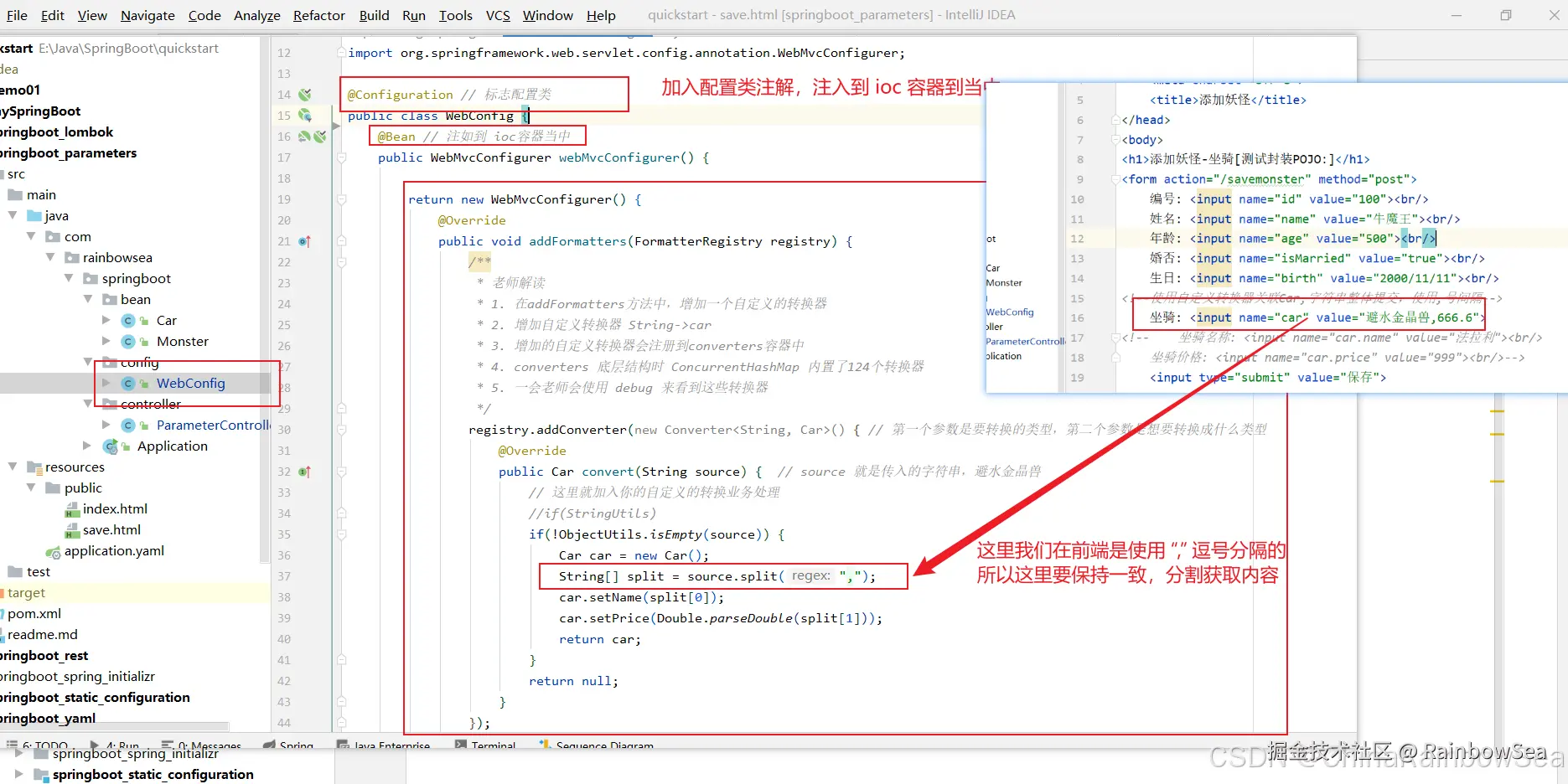Click the WebConfig class icon in project tree

coord(128,384)
